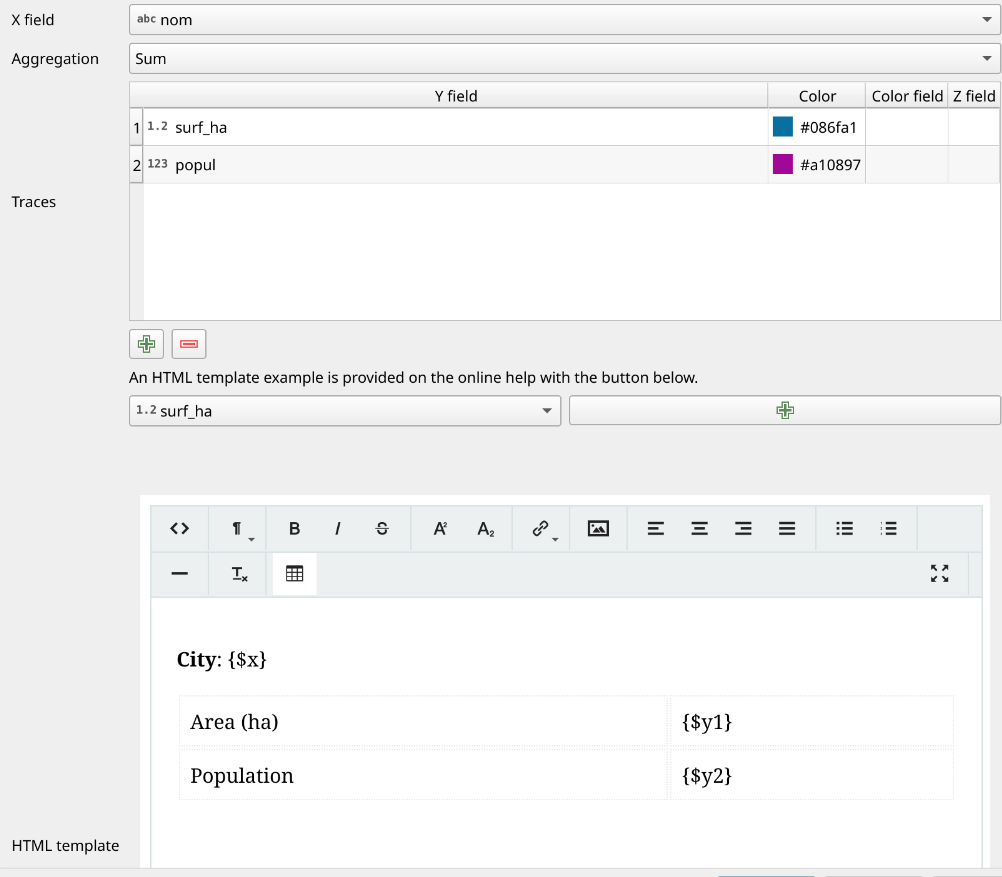This screenshot has height=877, width=1002.
Task: Click the Z field cell for popul
Action: pyautogui.click(x=974, y=165)
